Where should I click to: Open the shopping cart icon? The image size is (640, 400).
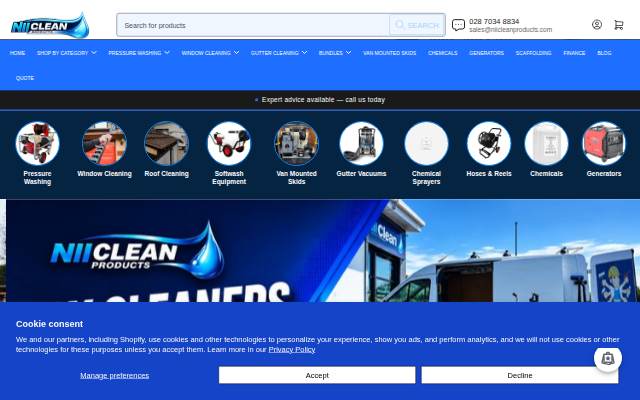619,25
